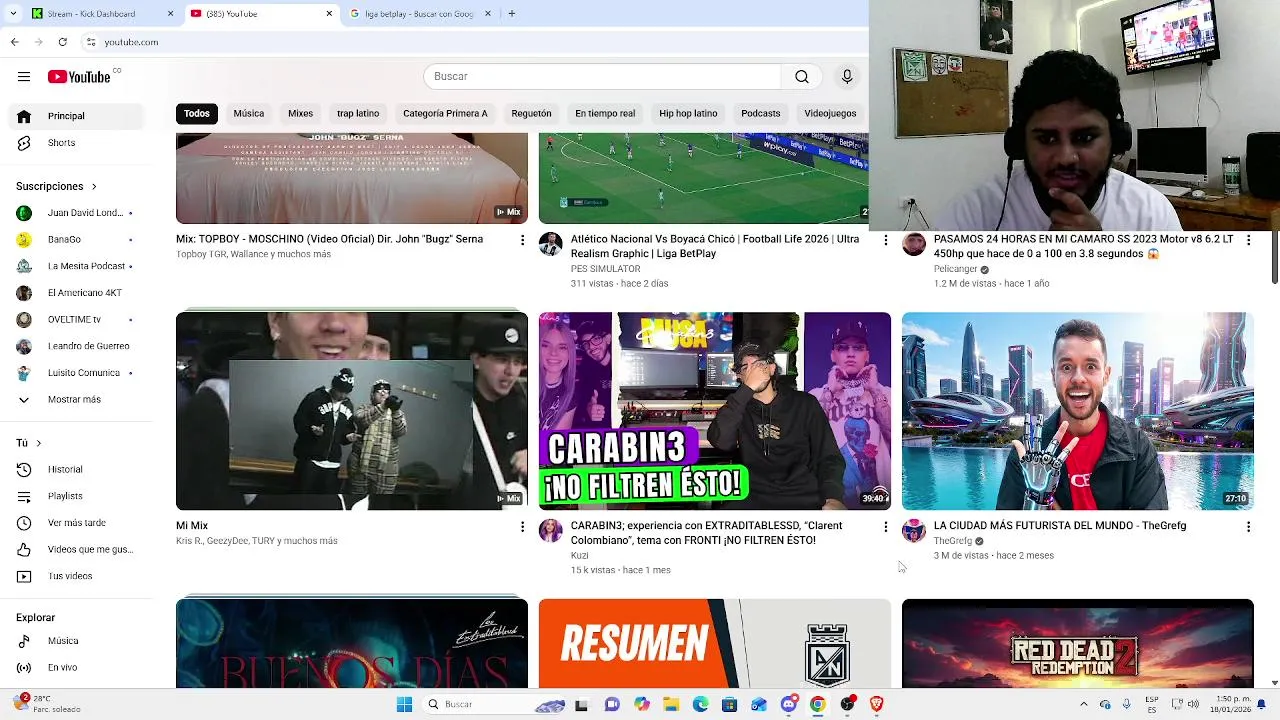1280x720 pixels.
Task: Open the Red Dead Redemption 2 thumbnail
Action: (1078, 644)
